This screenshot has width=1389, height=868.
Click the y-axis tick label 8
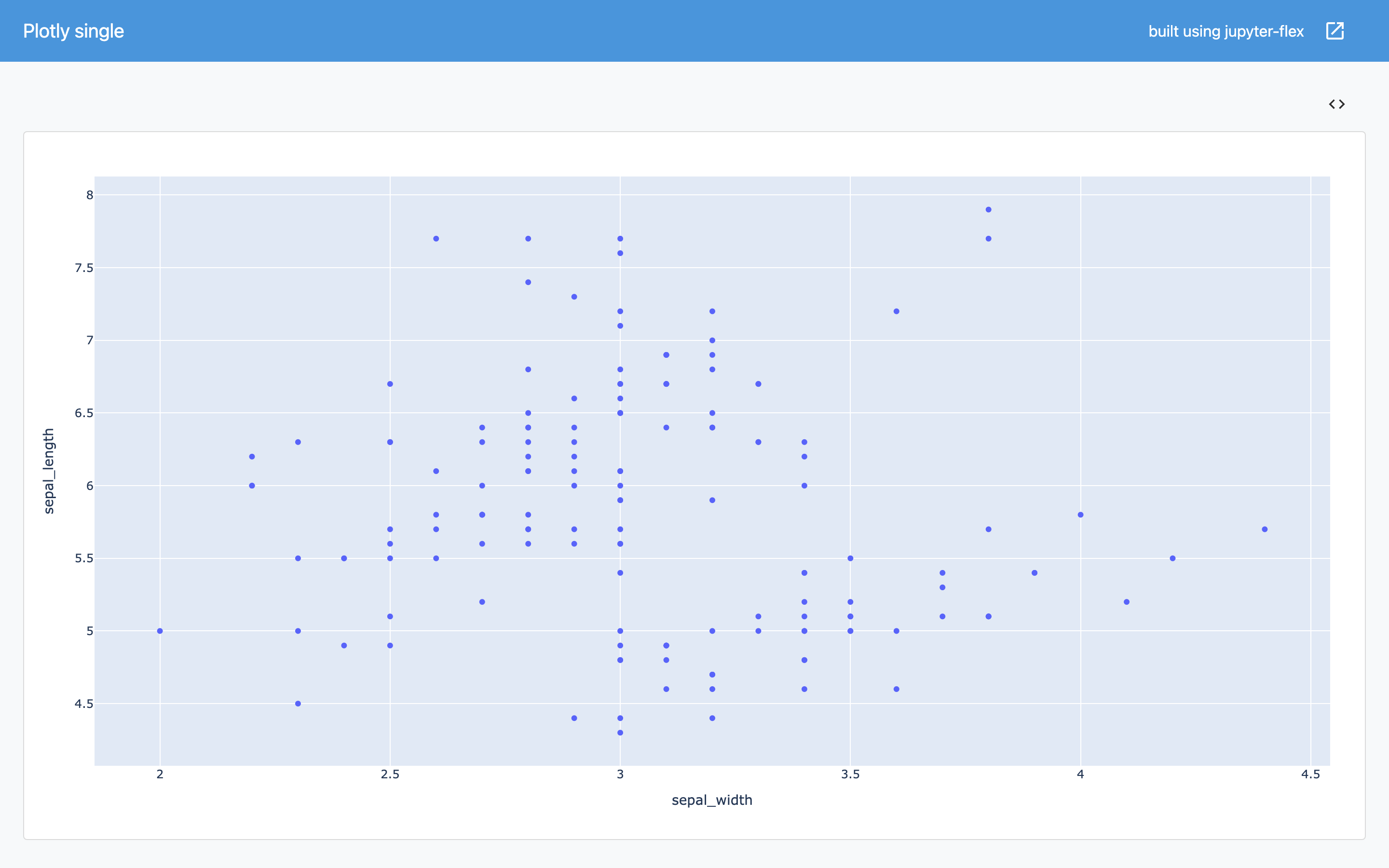[90, 195]
